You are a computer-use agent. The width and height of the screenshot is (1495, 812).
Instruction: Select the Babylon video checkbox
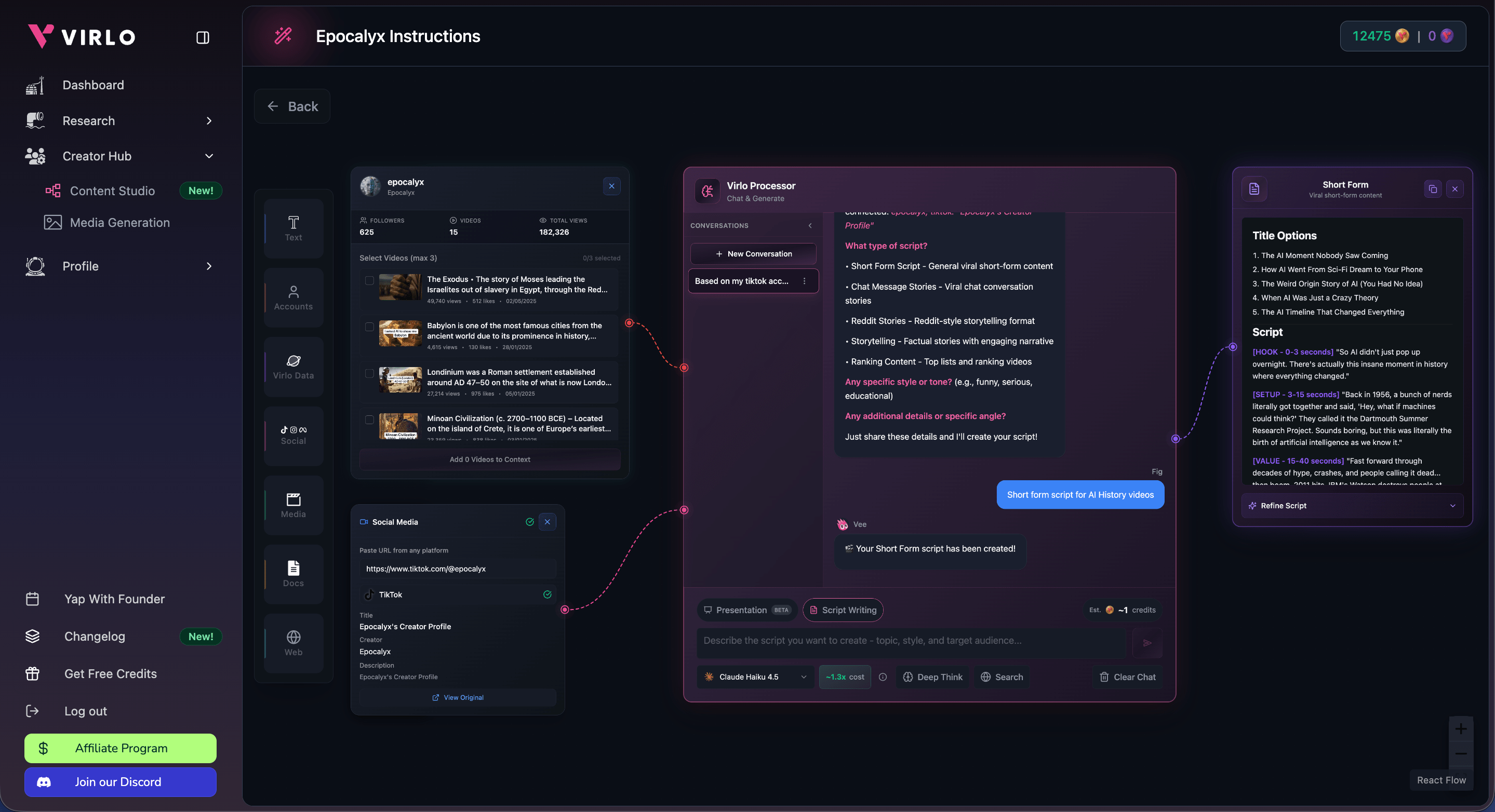click(370, 327)
